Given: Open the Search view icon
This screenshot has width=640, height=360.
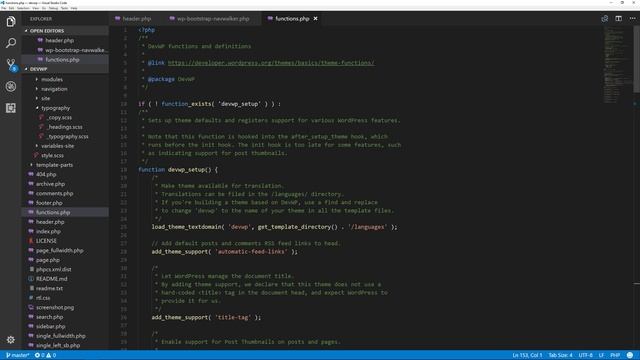Looking at the screenshot, I should click(11, 43).
